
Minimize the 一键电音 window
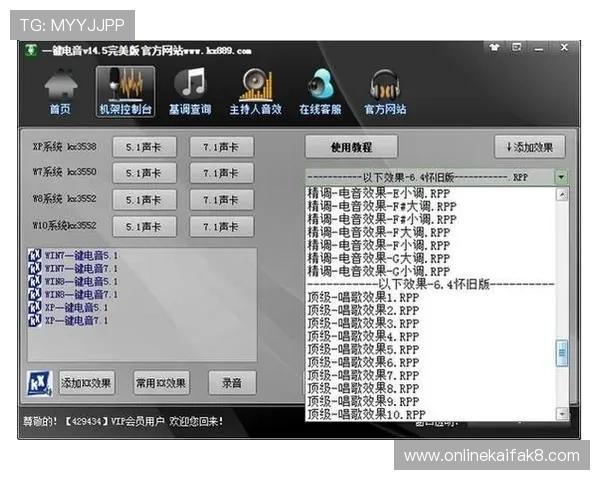tap(539, 48)
